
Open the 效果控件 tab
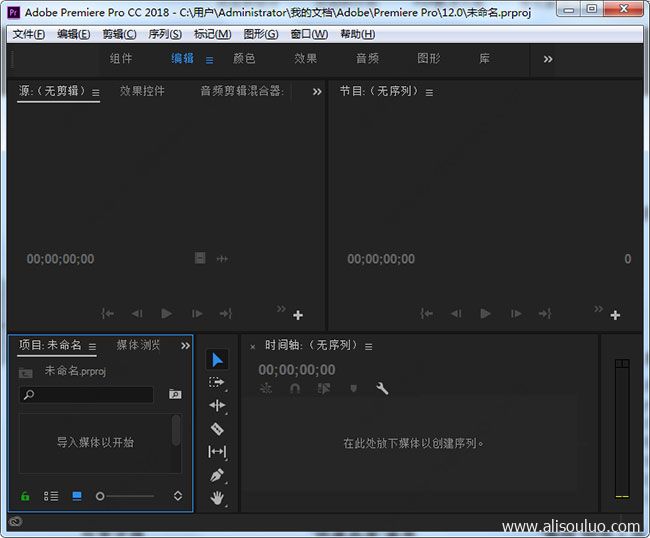coord(142,91)
